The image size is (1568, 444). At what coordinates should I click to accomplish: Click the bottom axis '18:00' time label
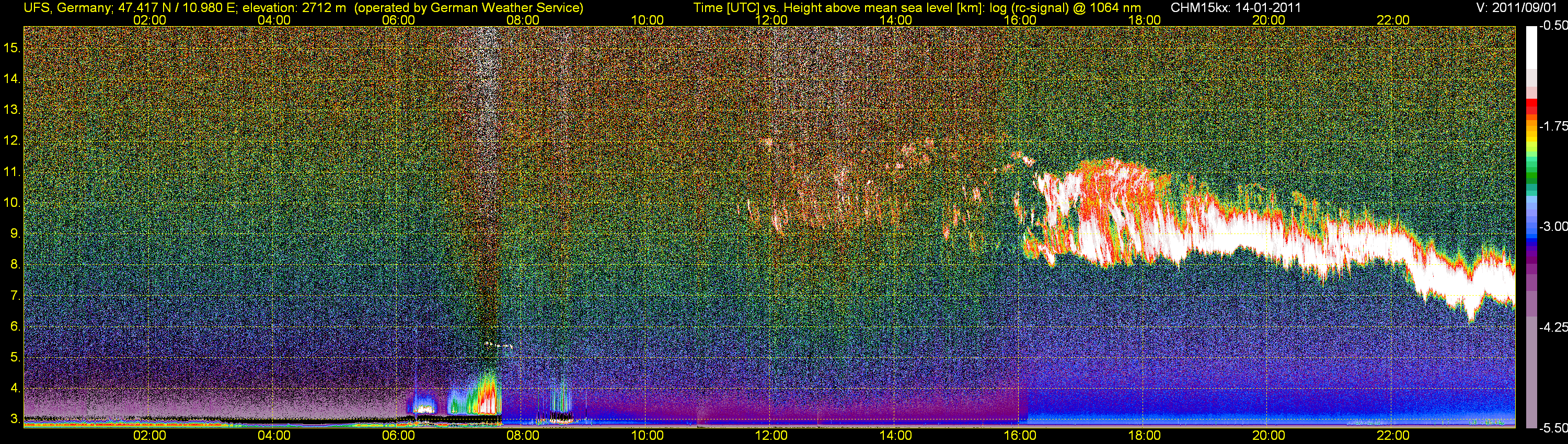pos(1144,436)
